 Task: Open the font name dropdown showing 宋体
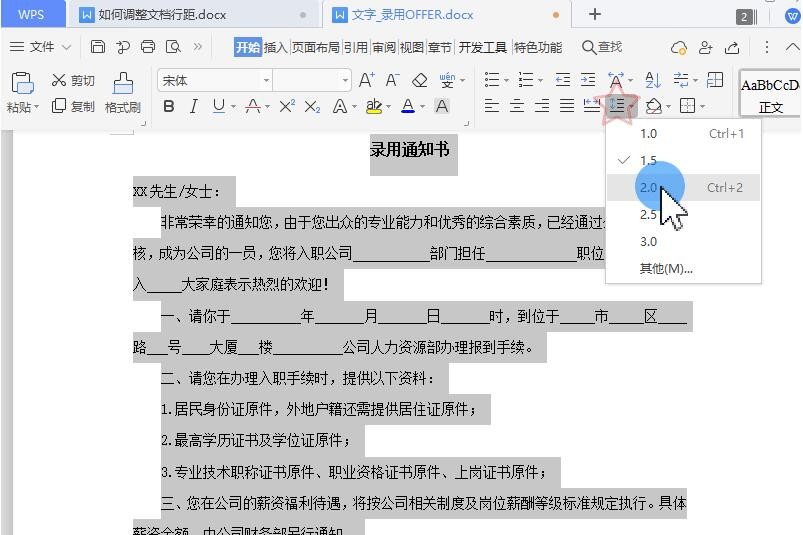click(215, 81)
